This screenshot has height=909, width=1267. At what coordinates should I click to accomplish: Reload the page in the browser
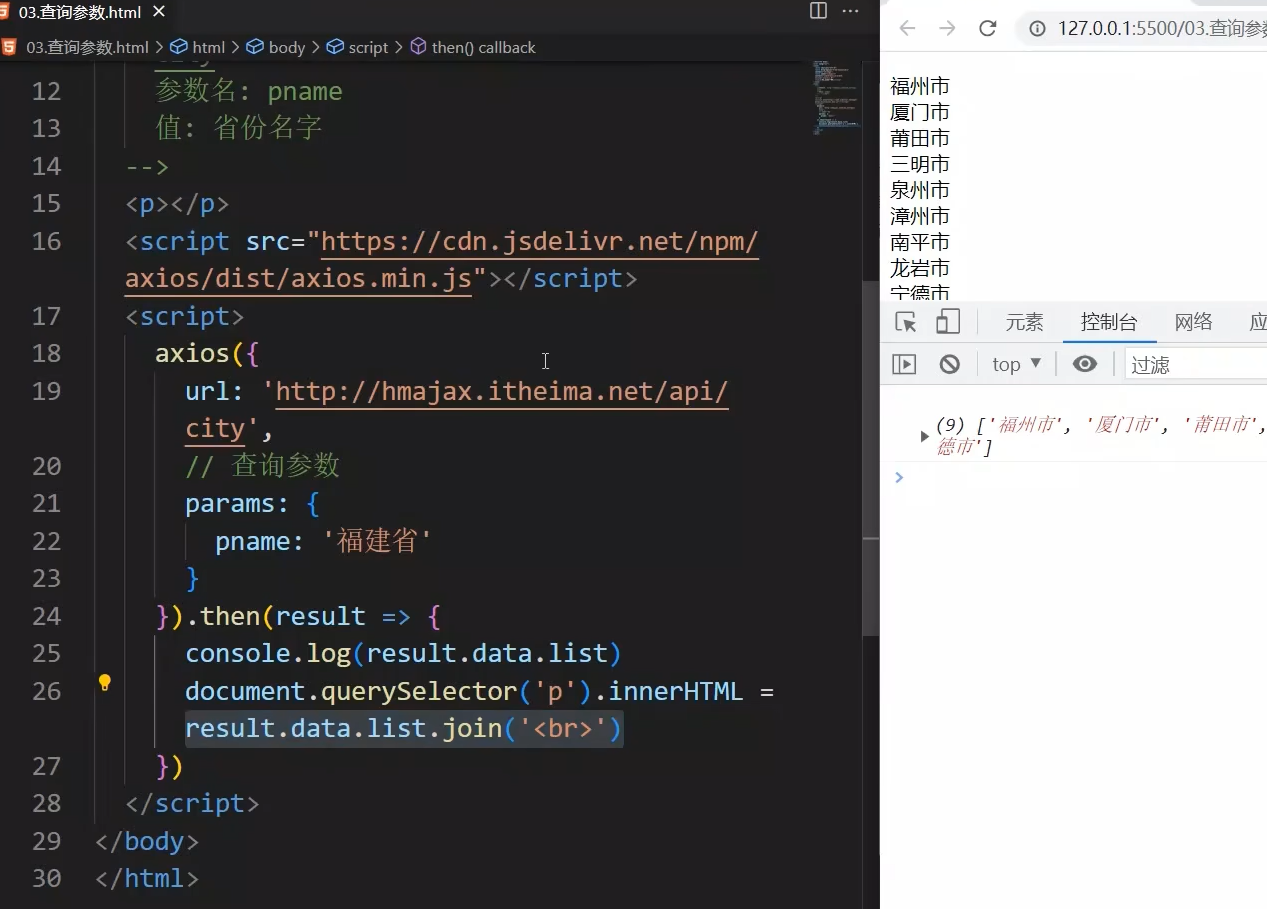coord(987,28)
